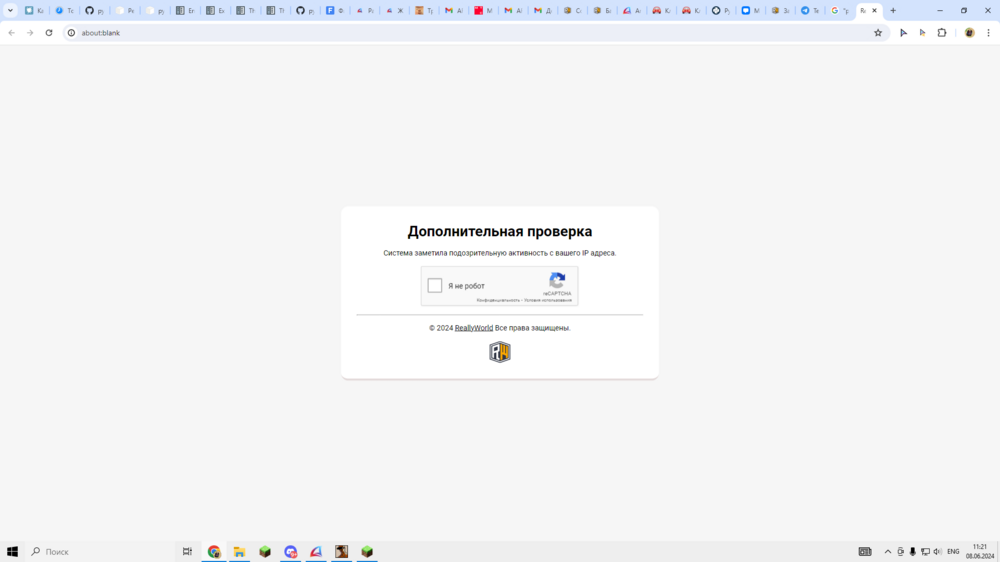The image size is (1000, 562).
Task: Open network settings tray icon
Action: click(x=925, y=551)
